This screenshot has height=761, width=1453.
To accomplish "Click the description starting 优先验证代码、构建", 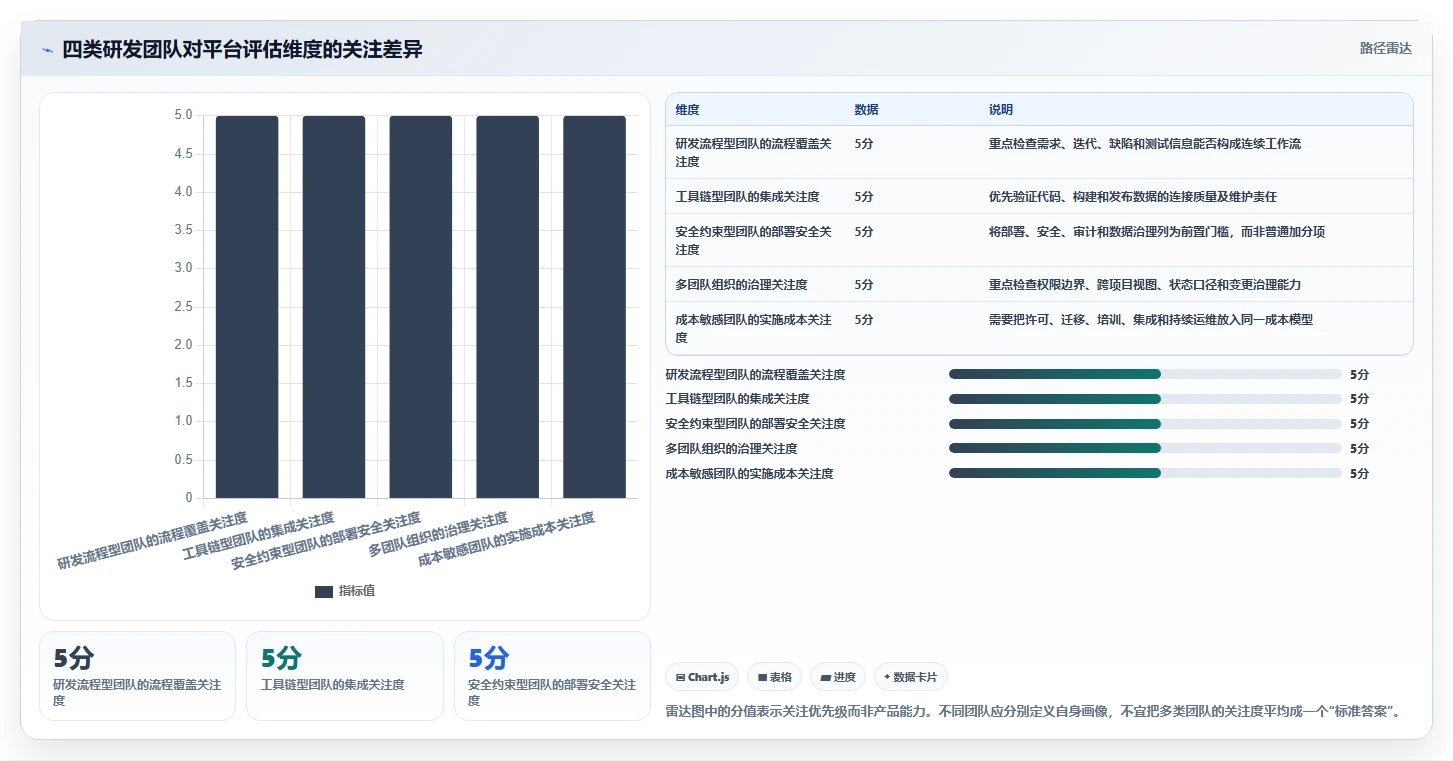I will click(x=1133, y=197).
